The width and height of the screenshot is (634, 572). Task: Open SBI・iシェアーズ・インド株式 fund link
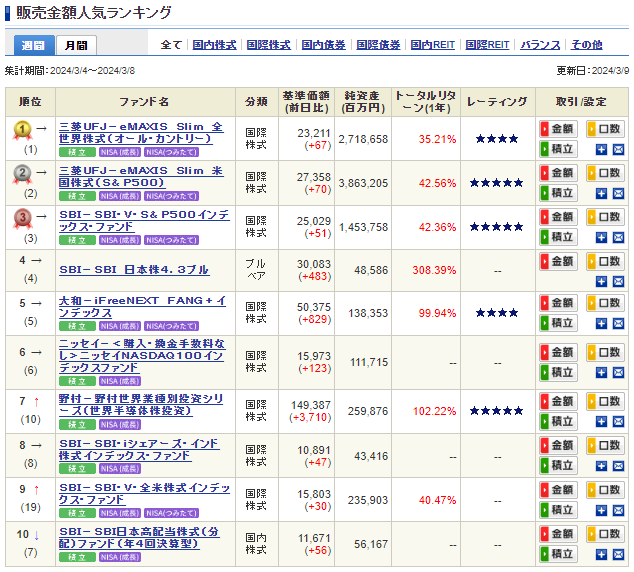[x=139, y=450]
